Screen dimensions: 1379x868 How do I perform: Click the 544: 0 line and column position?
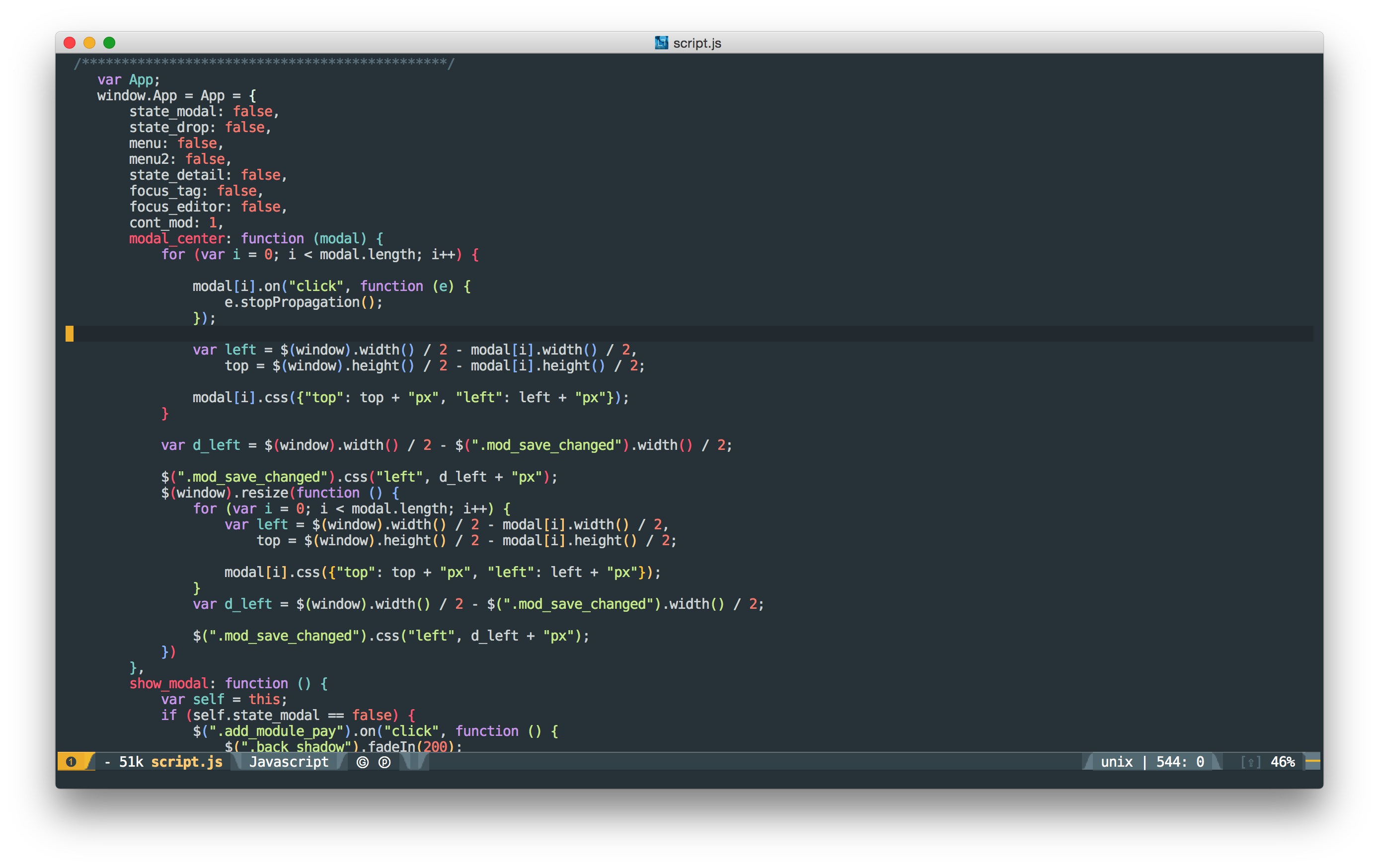tap(1180, 762)
